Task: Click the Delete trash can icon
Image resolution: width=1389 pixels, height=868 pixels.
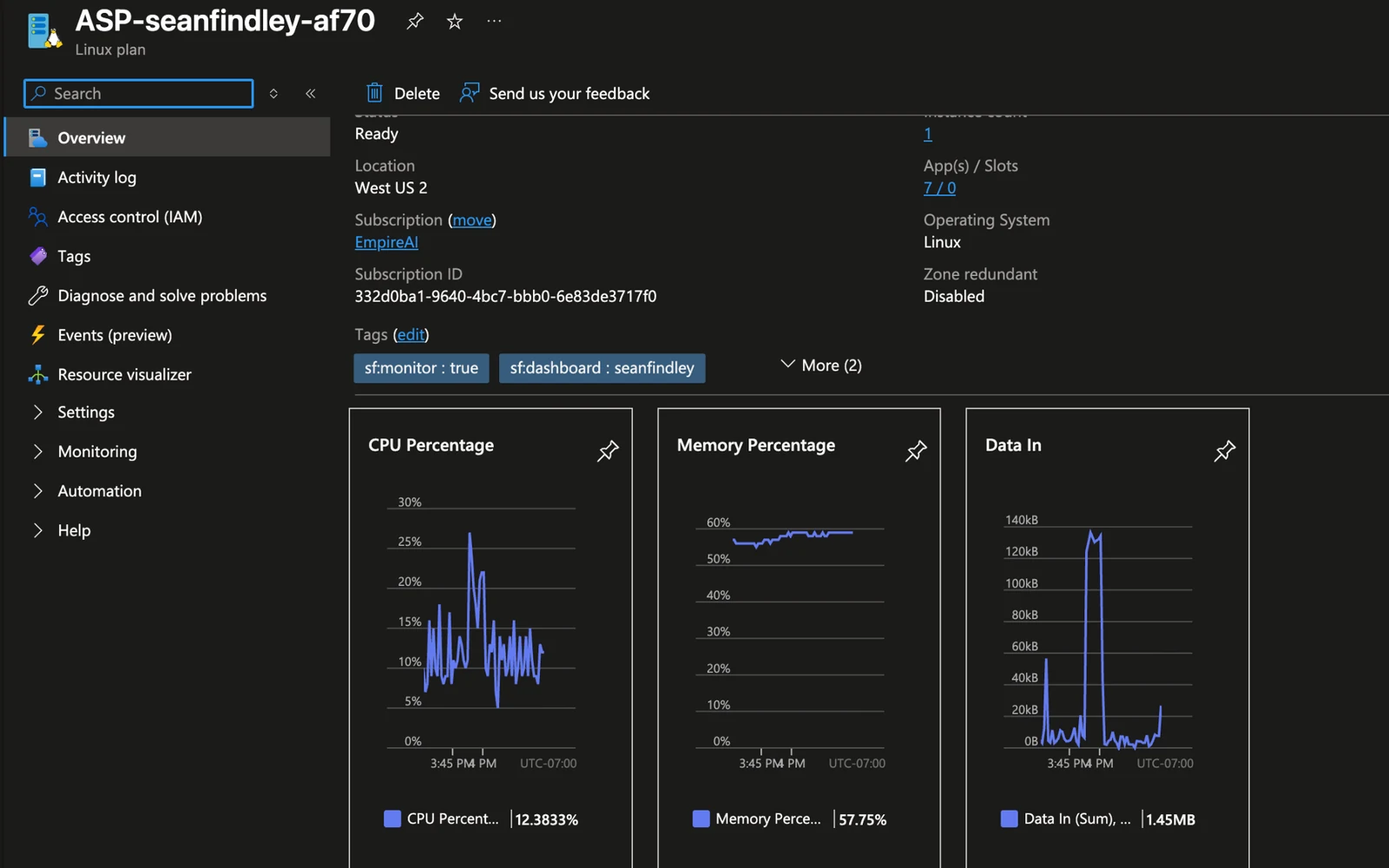Action: pos(374,93)
